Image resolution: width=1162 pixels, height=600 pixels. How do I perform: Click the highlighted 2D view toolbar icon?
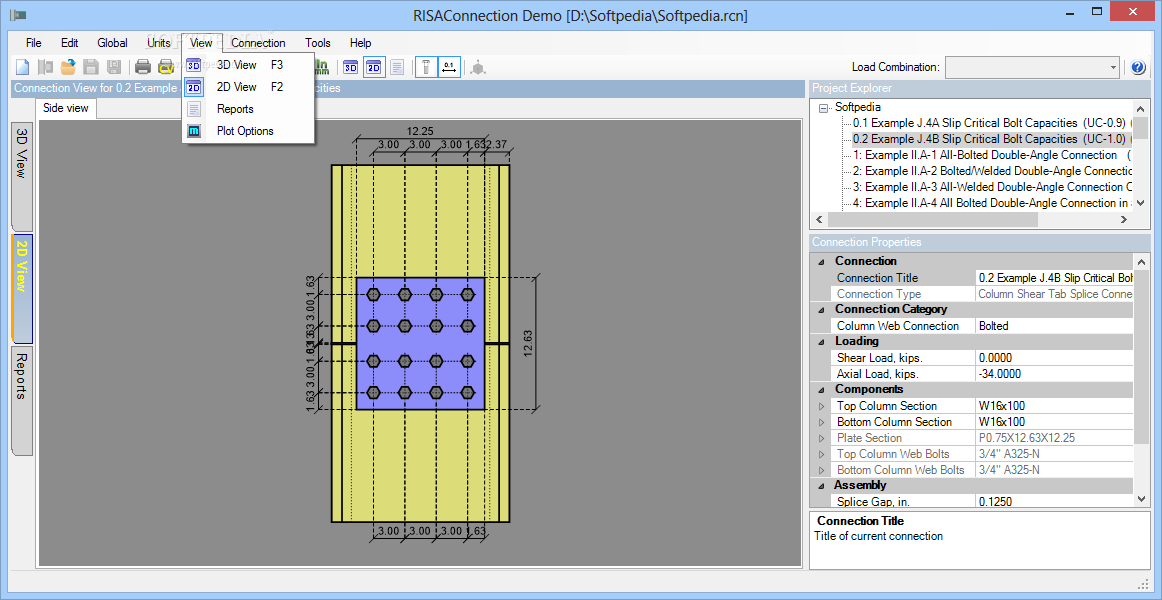click(x=374, y=67)
